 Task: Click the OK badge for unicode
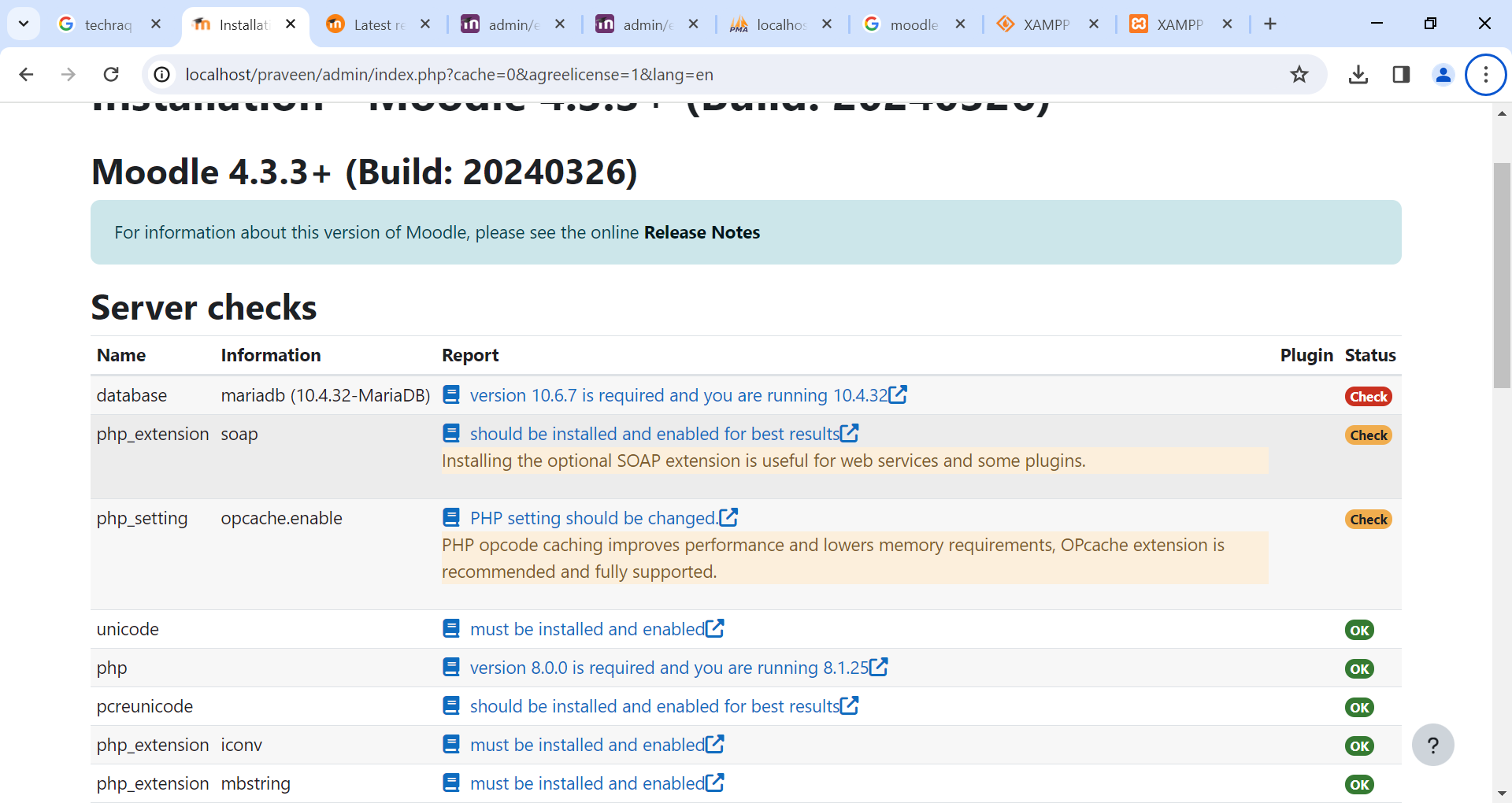1359,631
